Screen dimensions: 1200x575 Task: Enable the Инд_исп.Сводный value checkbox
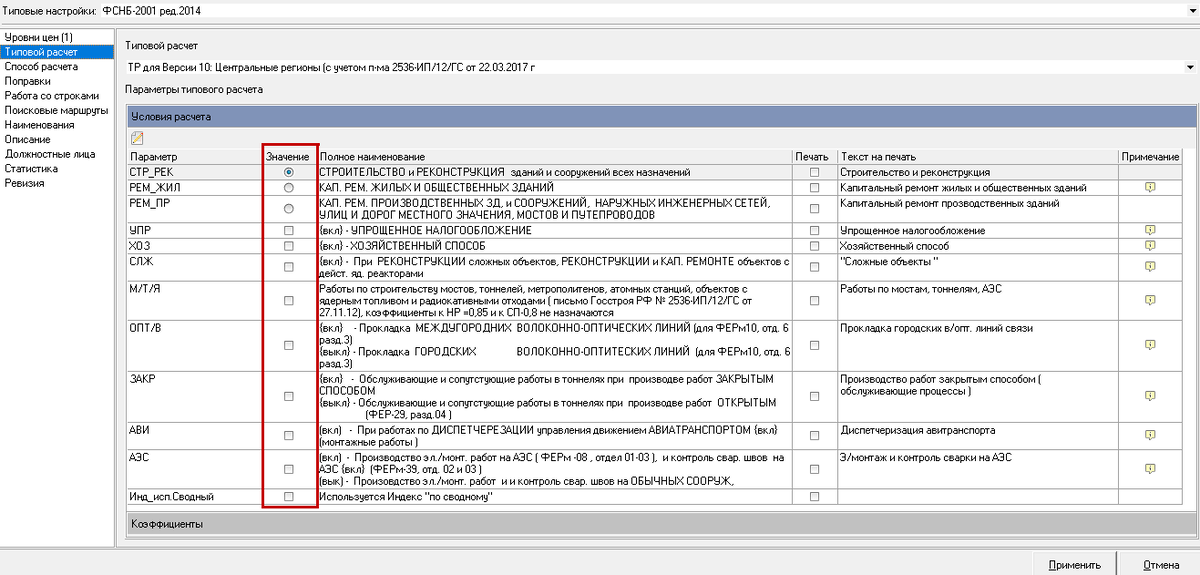point(289,496)
